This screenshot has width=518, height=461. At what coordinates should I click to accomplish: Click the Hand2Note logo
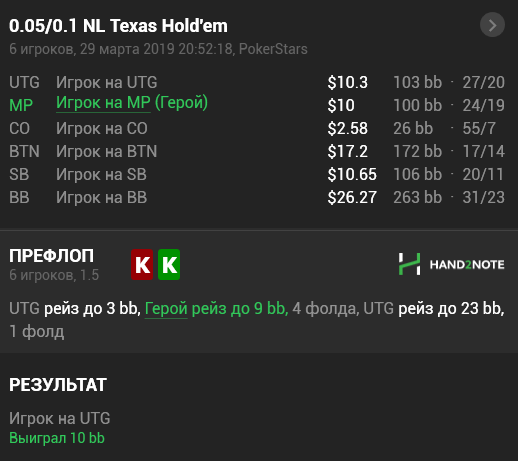click(451, 264)
